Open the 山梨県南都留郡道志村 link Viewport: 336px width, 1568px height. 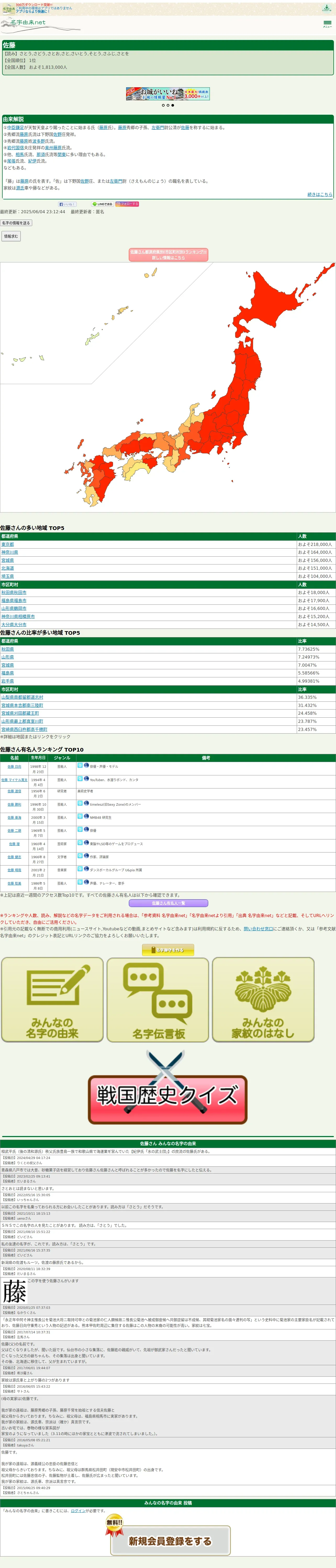[22, 697]
